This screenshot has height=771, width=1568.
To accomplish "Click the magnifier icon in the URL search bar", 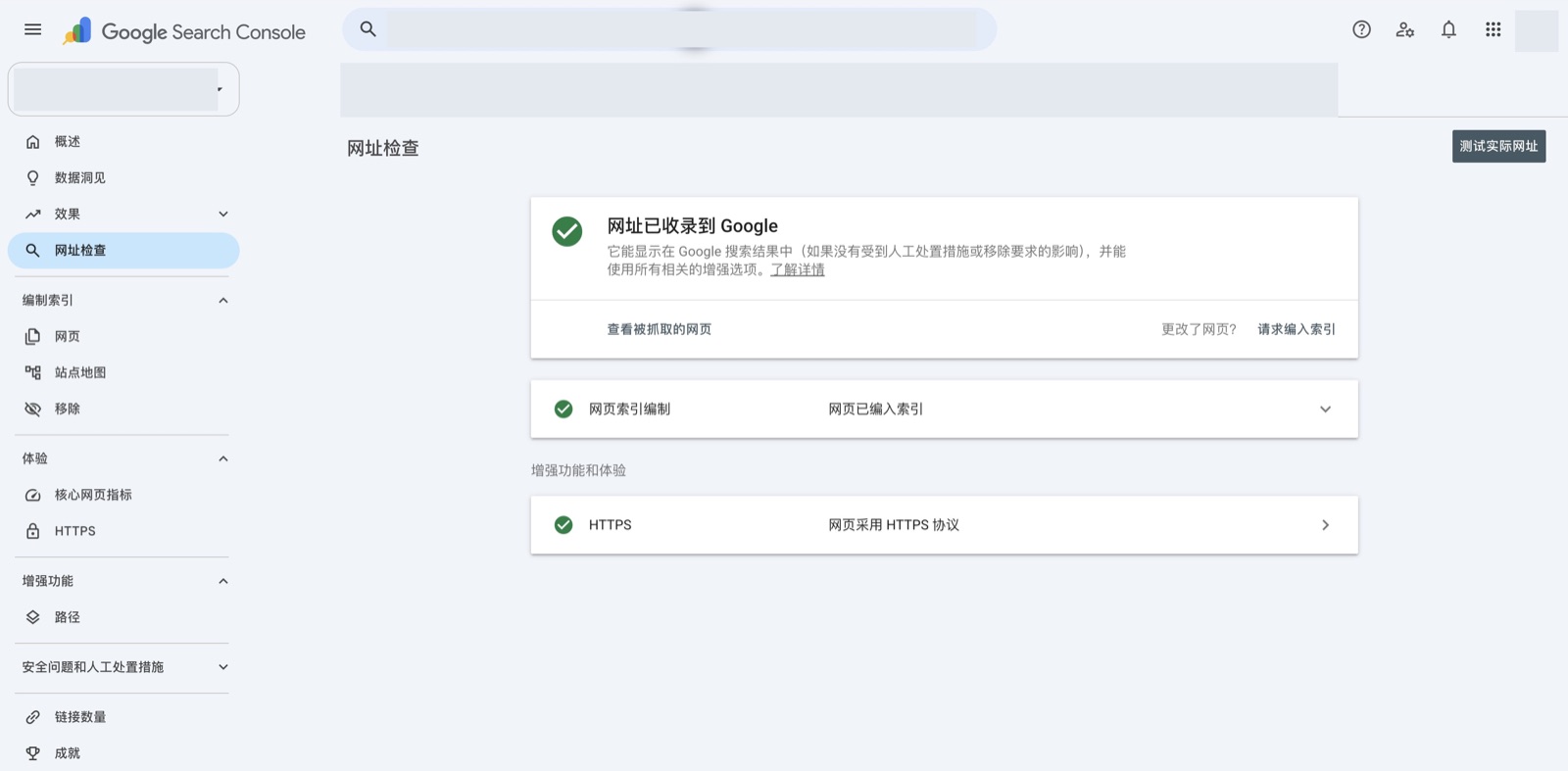I will tap(368, 29).
